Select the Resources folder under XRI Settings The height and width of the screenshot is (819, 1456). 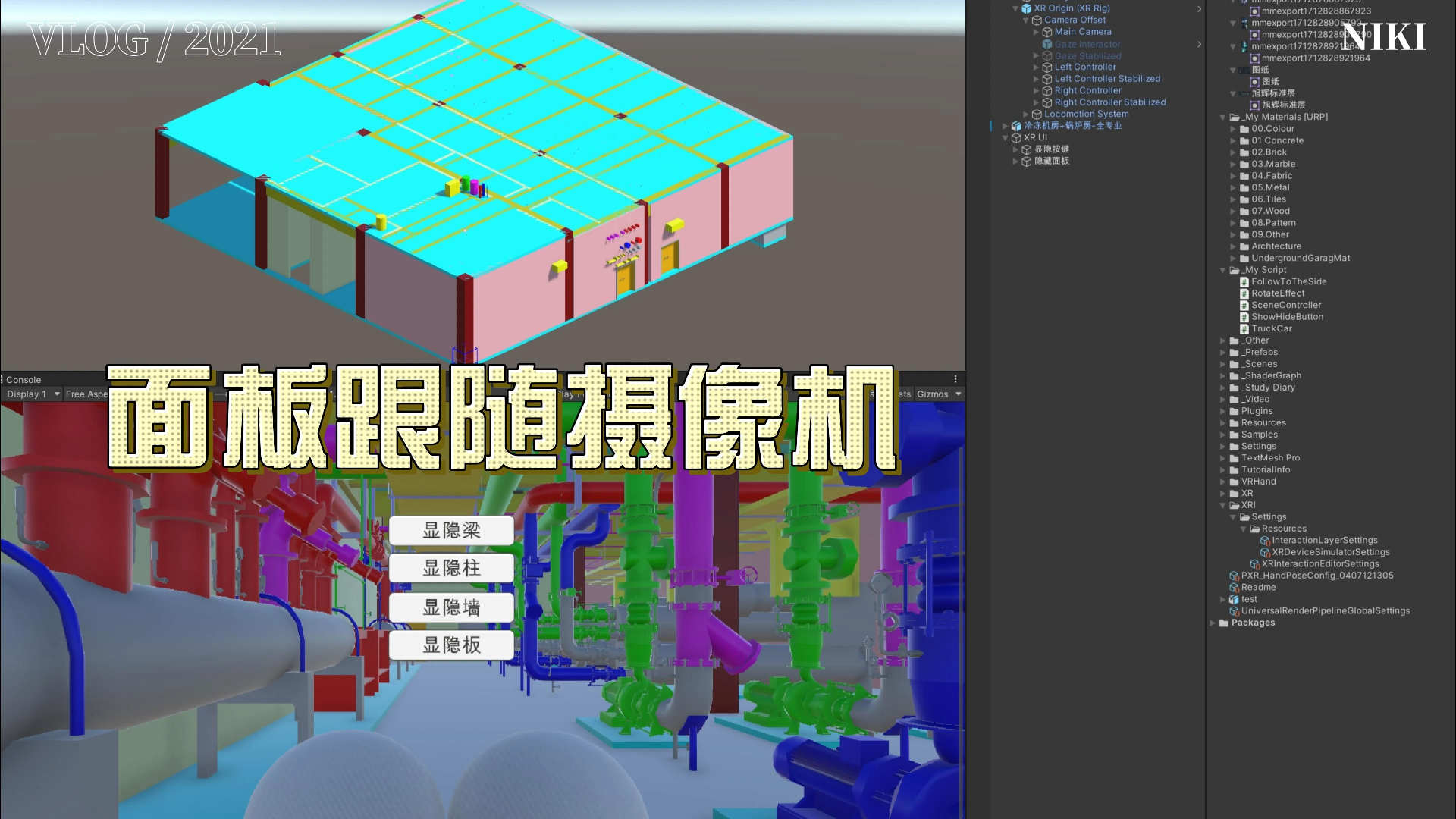tap(1284, 529)
